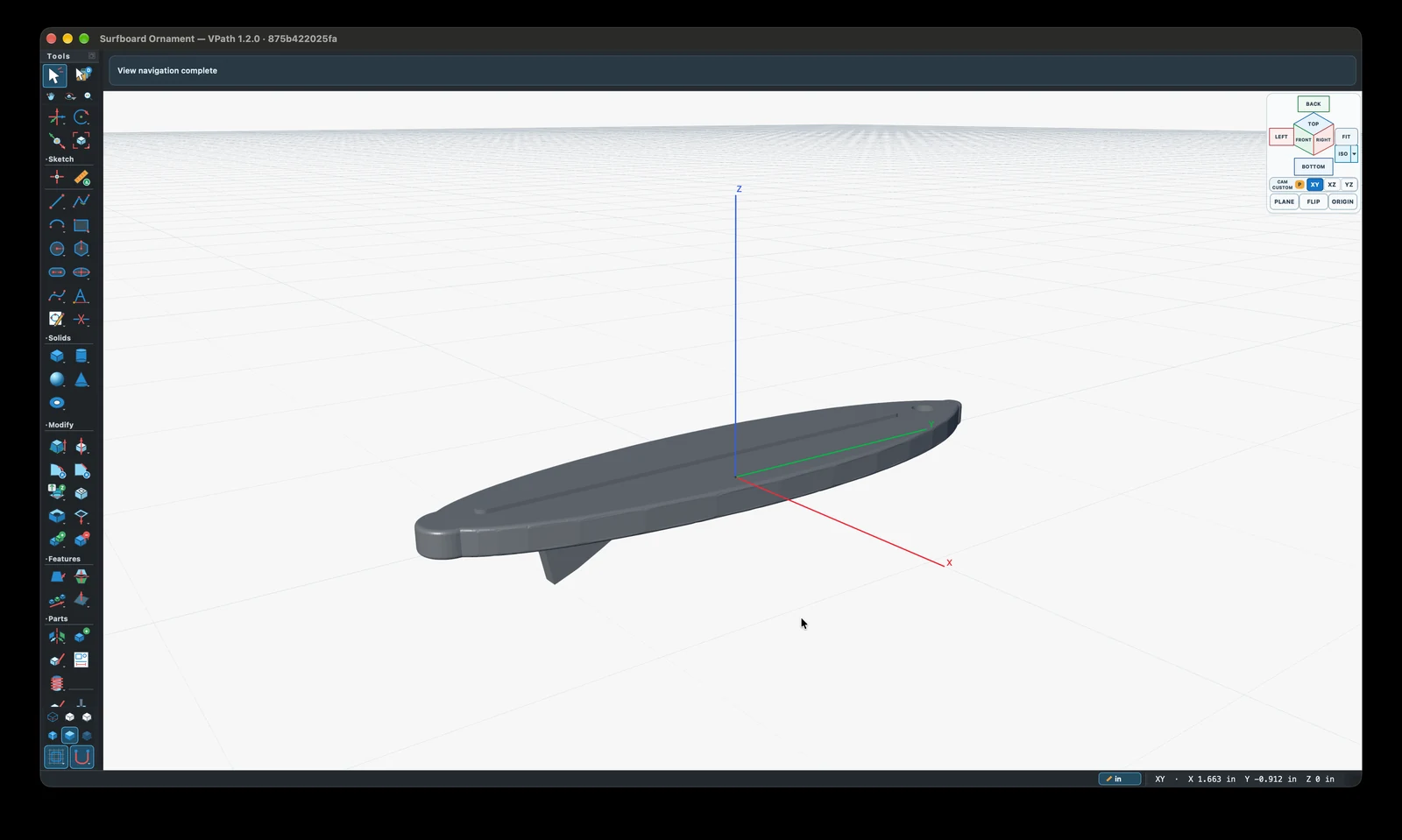Image resolution: width=1402 pixels, height=840 pixels.
Task: Click the PLANE button
Action: pyautogui.click(x=1285, y=201)
